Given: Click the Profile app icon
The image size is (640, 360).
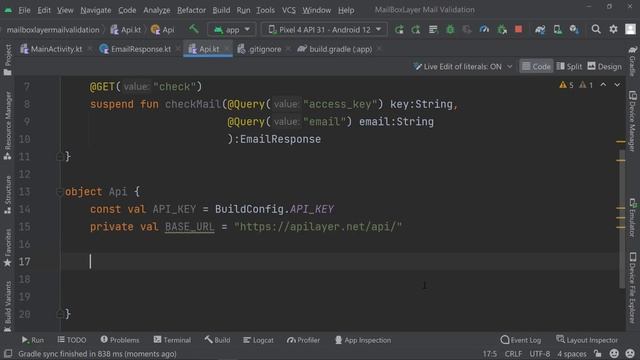Looking at the screenshot, I should click(x=484, y=29).
